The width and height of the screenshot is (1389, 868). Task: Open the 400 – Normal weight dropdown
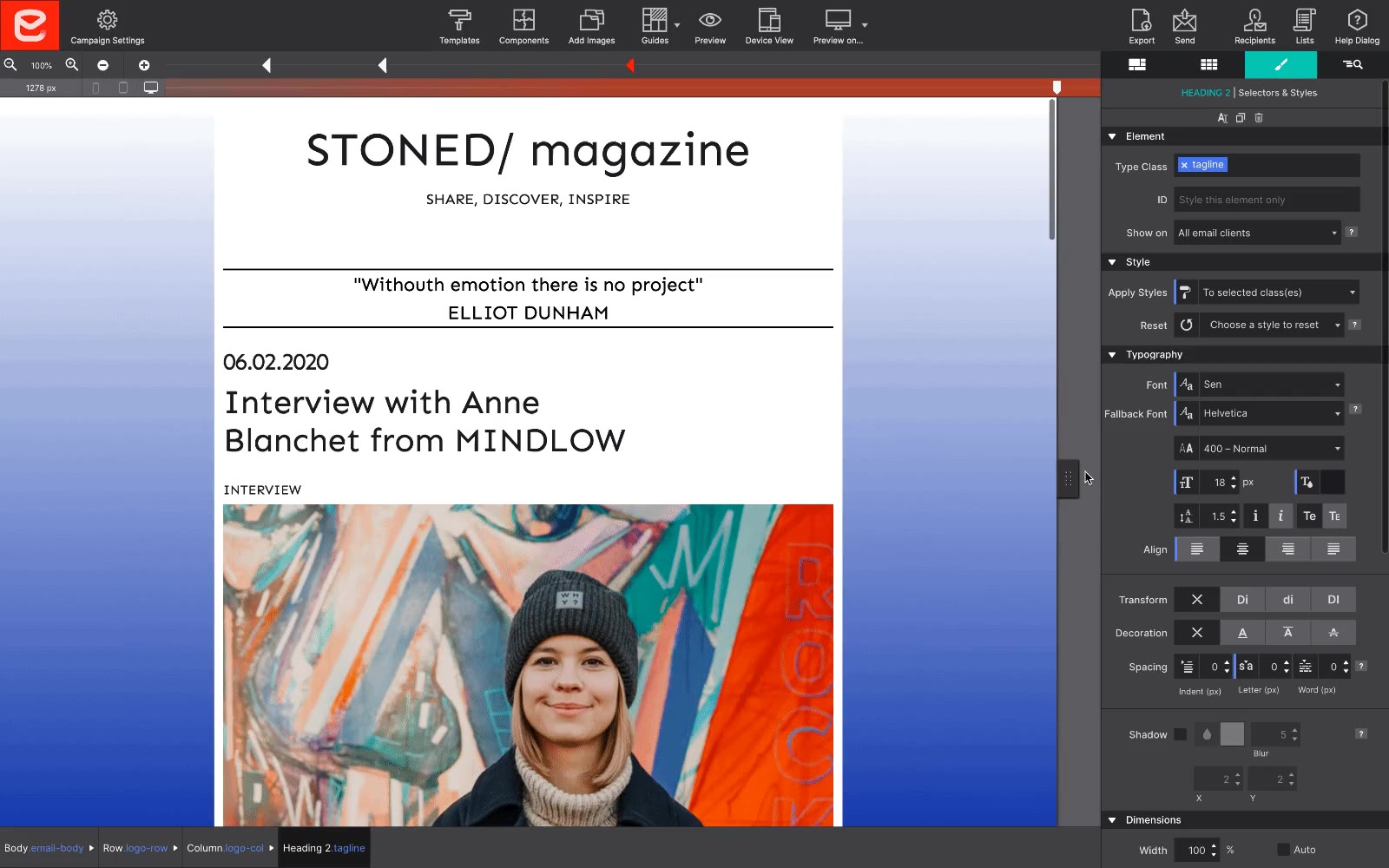pos(1271,449)
